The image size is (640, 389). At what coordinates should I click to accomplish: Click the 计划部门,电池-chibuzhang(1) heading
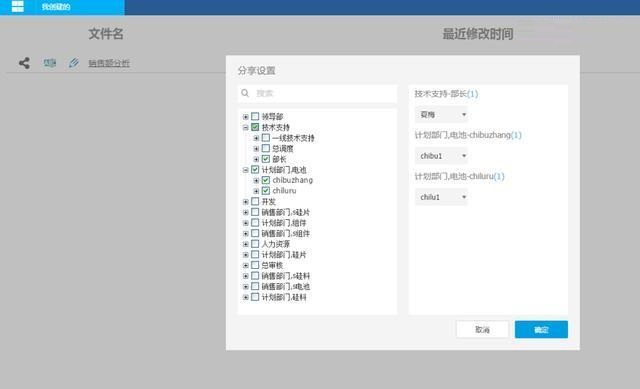468,135
